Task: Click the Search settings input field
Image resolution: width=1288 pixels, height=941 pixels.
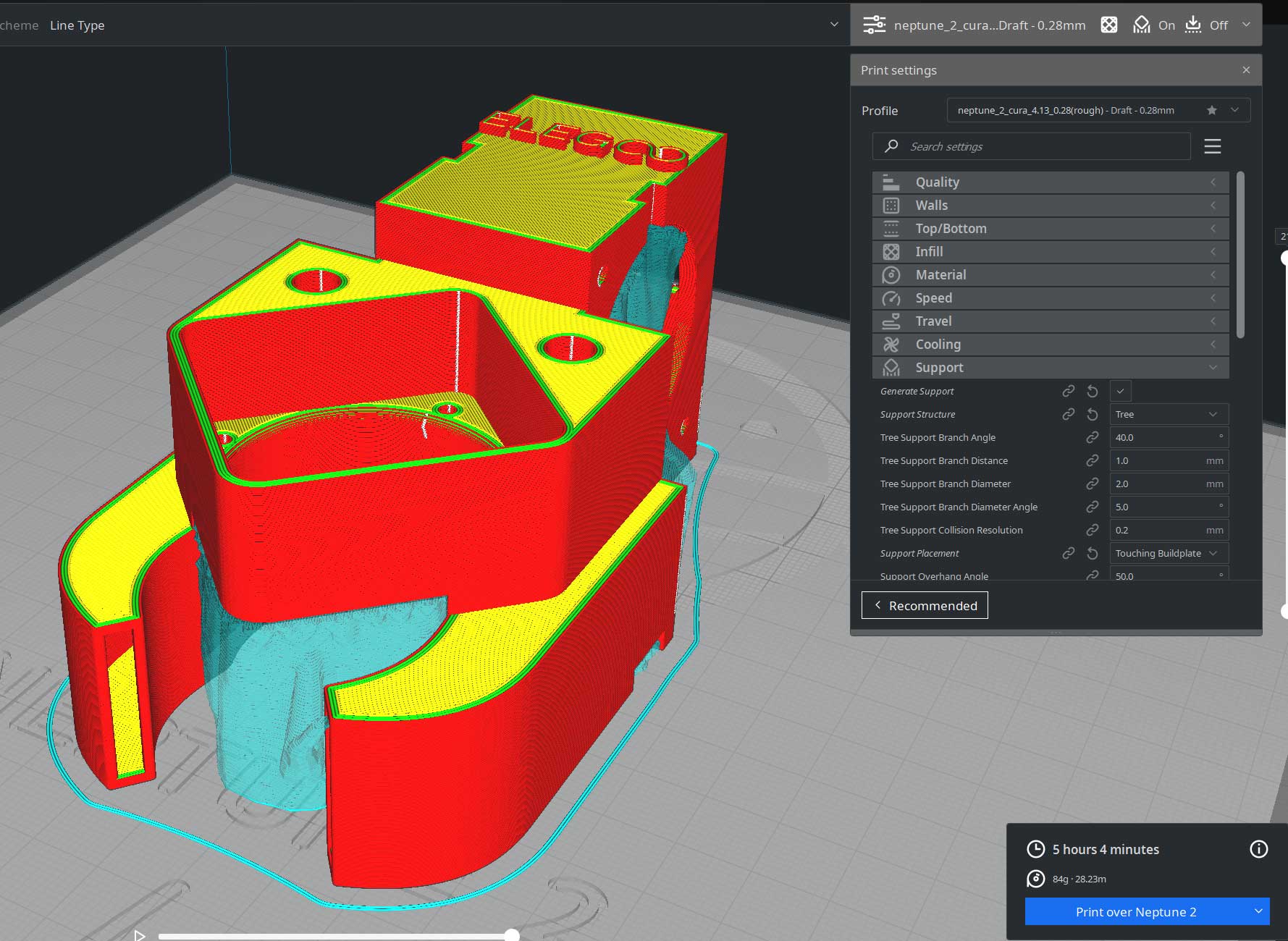Action: tap(1031, 146)
